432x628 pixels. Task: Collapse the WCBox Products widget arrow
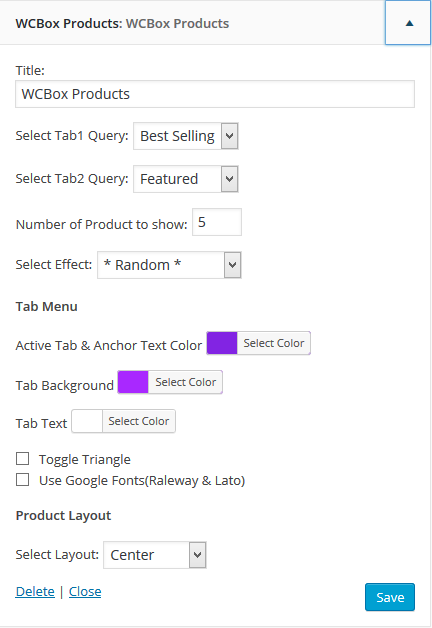(408, 23)
